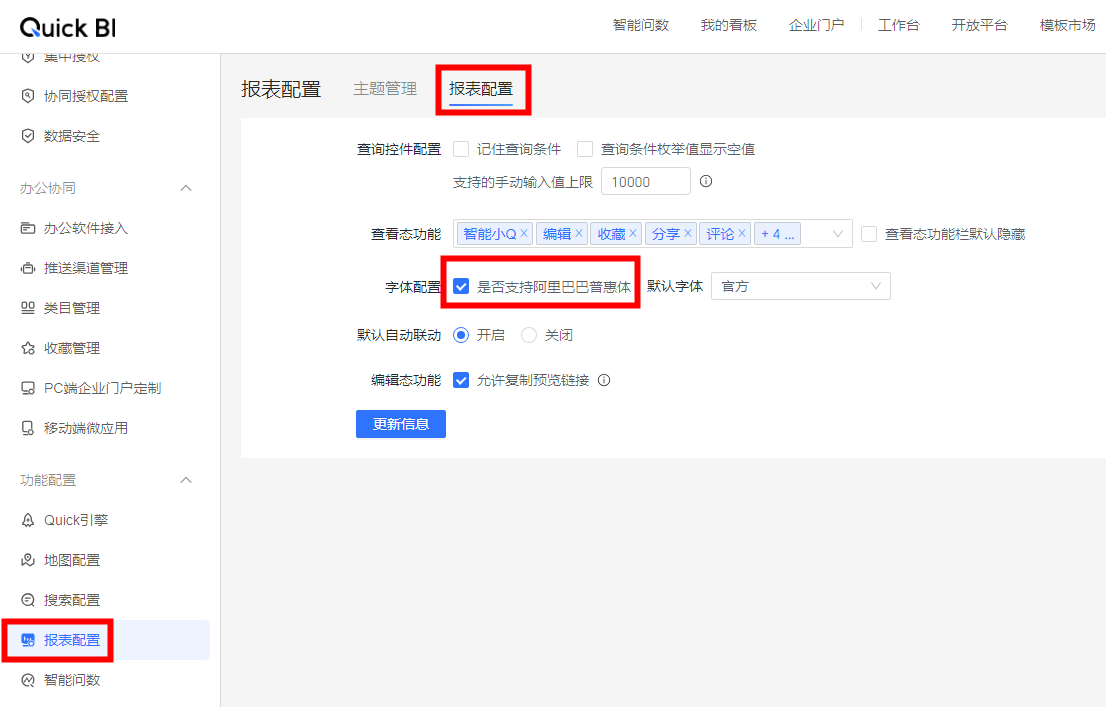Go to 模板市场 in top navigation
Image resolution: width=1106 pixels, height=707 pixels.
[x=1067, y=25]
